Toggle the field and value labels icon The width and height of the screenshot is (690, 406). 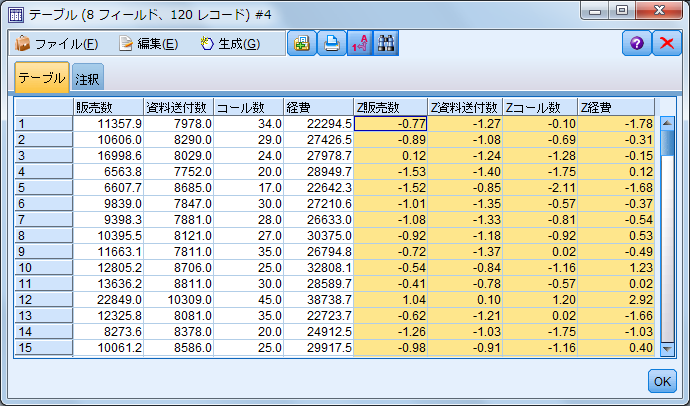click(x=360, y=43)
